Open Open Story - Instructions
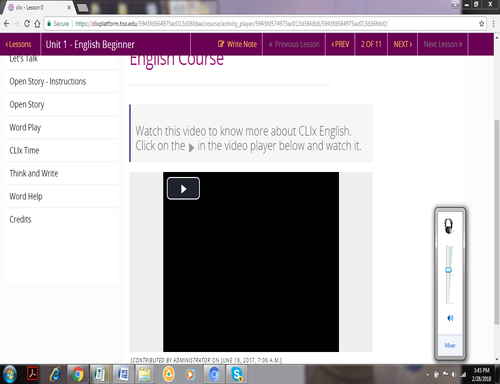 pyautogui.click(x=62, y=81)
